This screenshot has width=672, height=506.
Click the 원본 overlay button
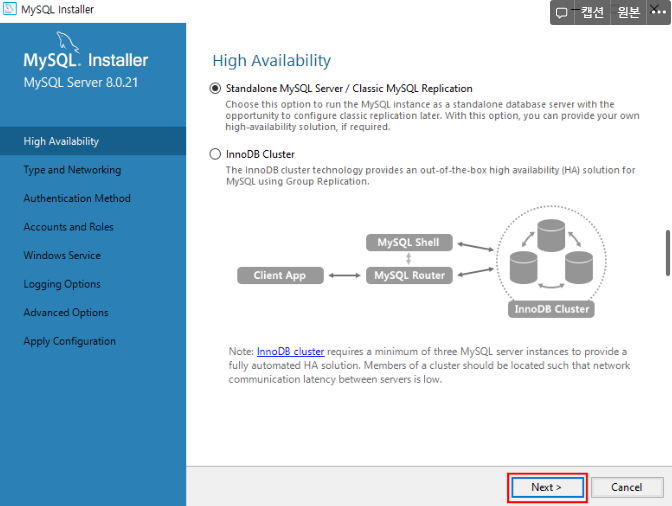click(628, 12)
